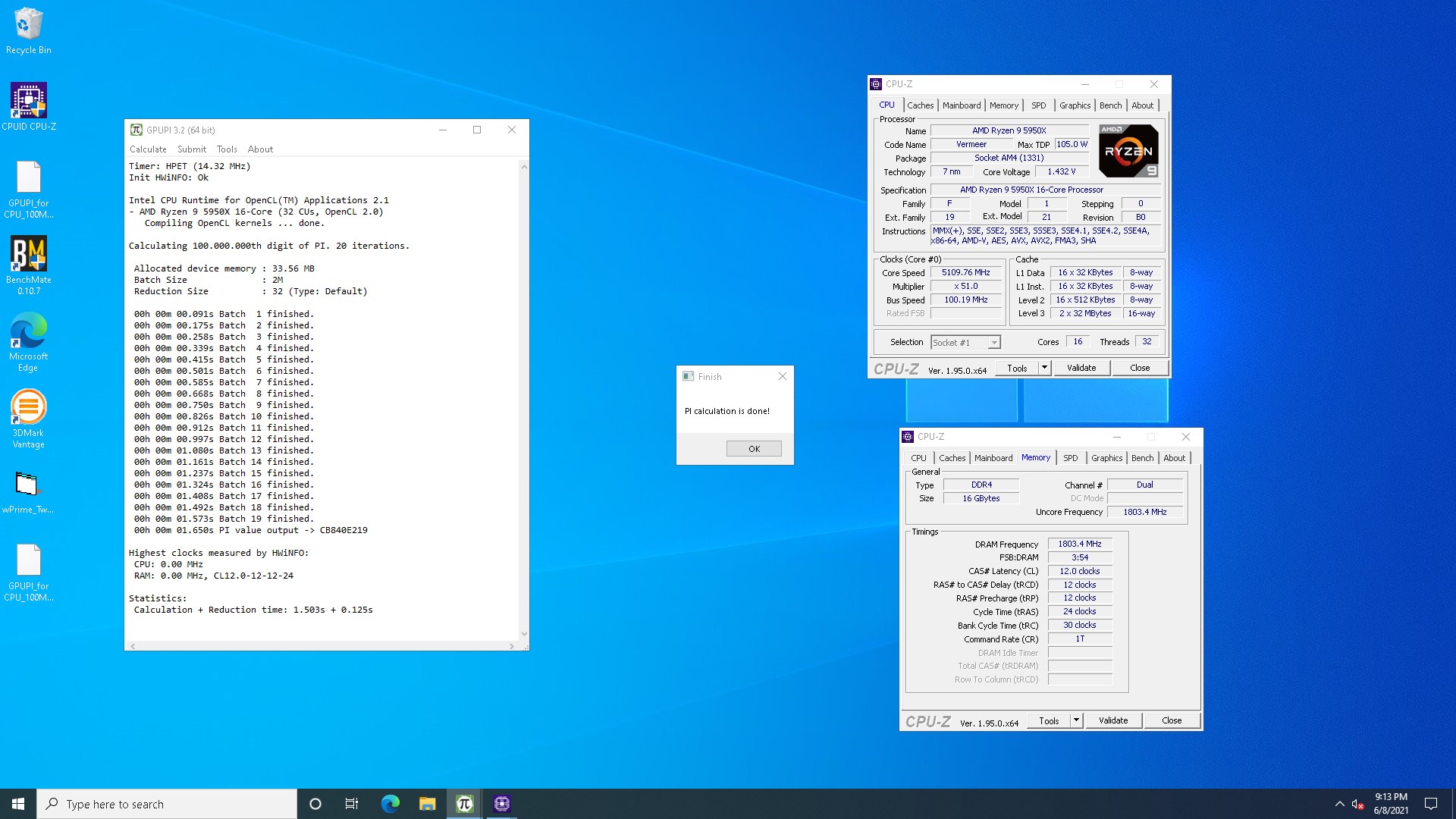Click GPUPI horizontal scrollbar right arrow
This screenshot has height=819, width=1456.
click(x=512, y=646)
